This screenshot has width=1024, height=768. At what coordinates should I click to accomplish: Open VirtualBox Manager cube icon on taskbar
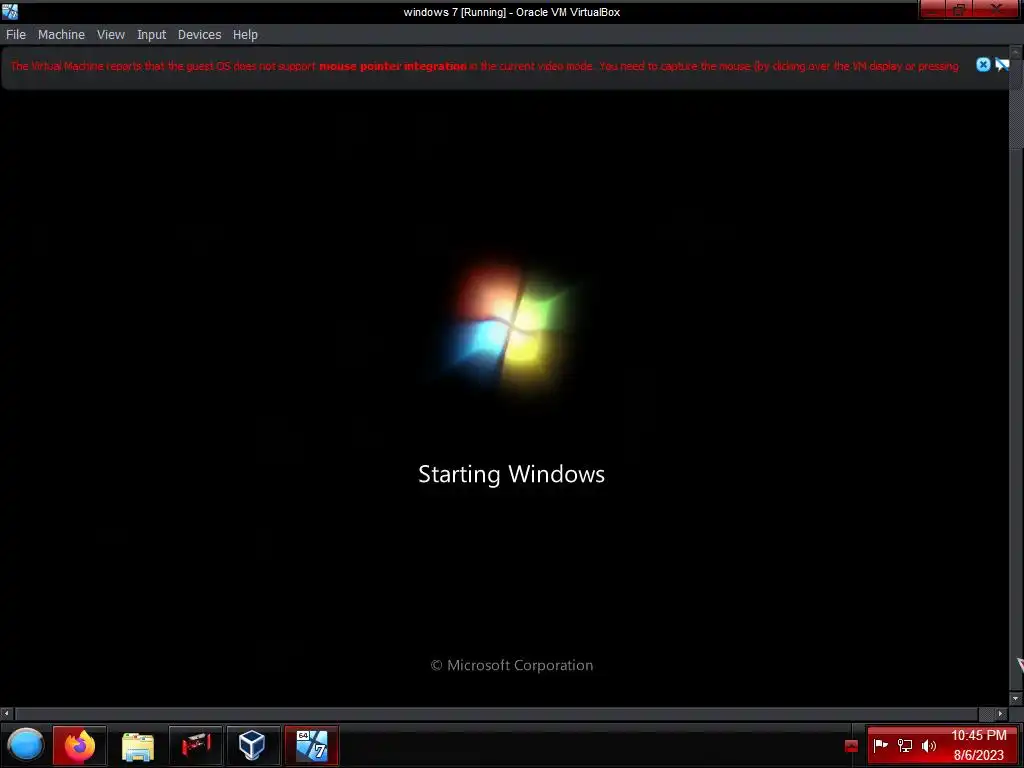(x=253, y=745)
